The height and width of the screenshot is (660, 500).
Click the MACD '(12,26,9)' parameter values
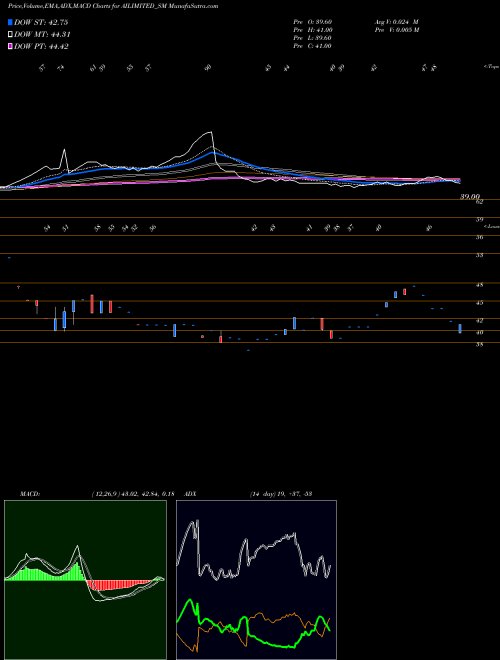point(133,493)
